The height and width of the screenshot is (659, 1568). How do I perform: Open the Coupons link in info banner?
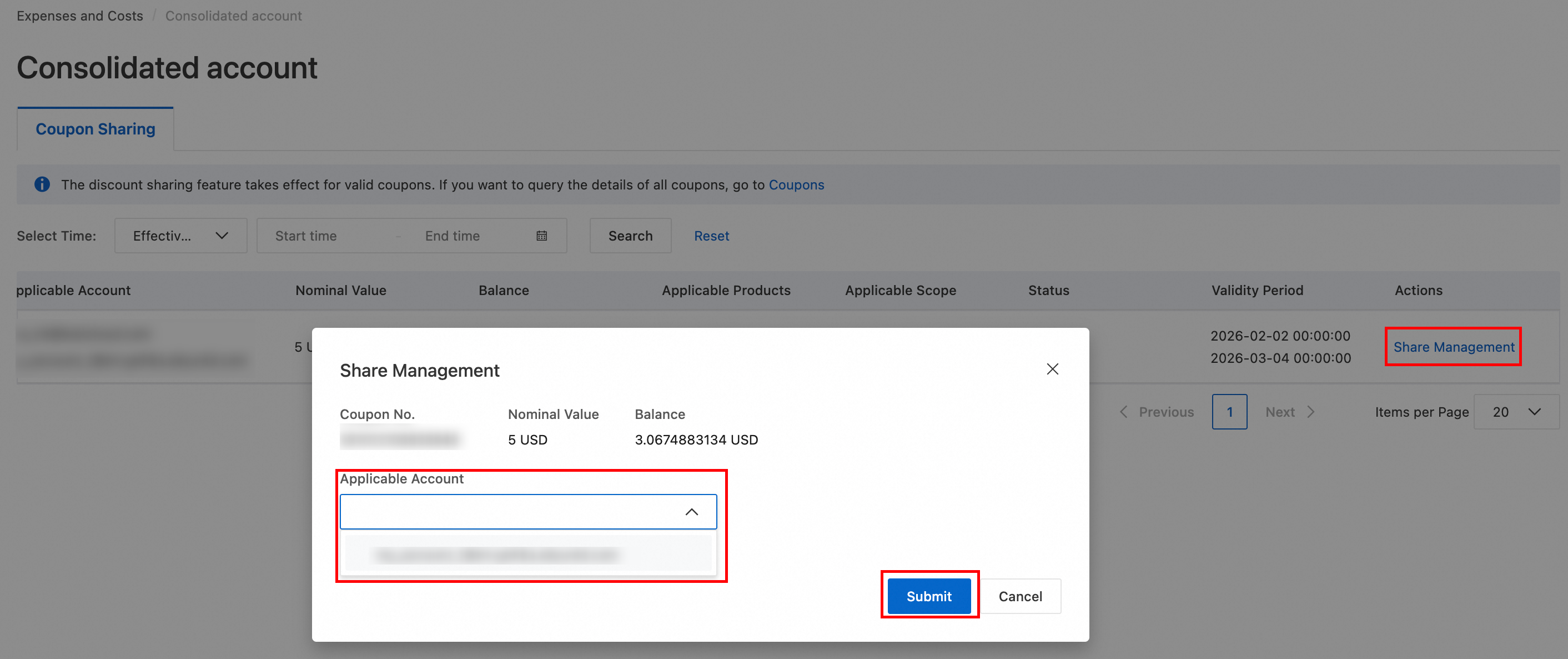tap(796, 184)
